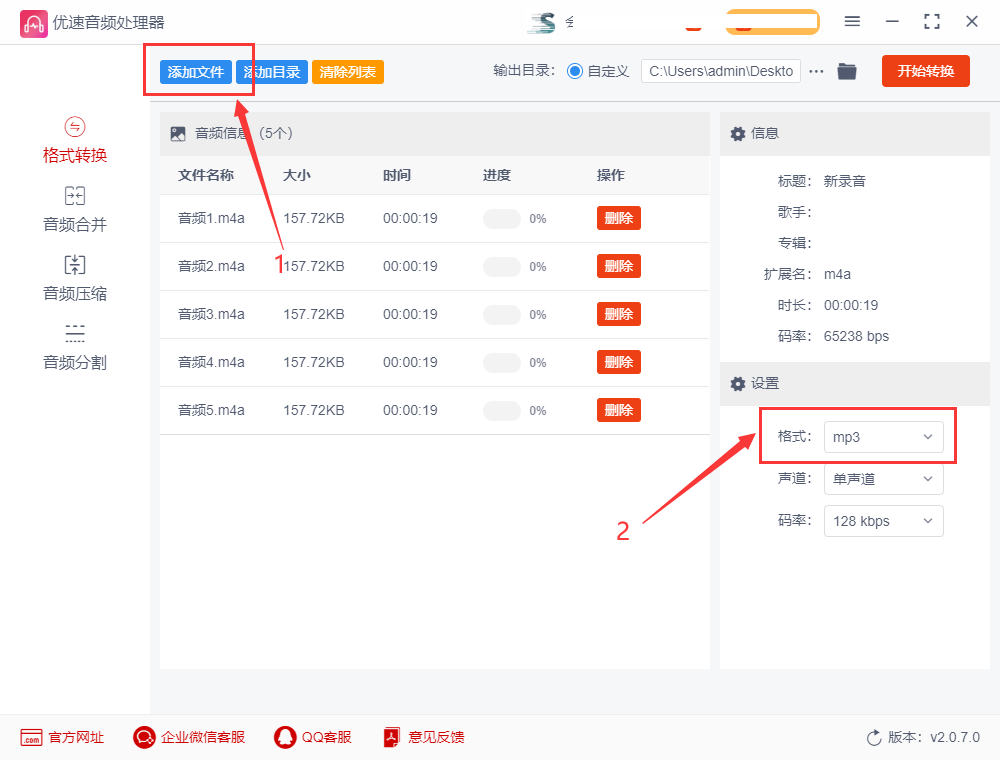This screenshot has width=1000, height=760.
Task: Click the app logo in top-left corner
Action: tap(34, 21)
